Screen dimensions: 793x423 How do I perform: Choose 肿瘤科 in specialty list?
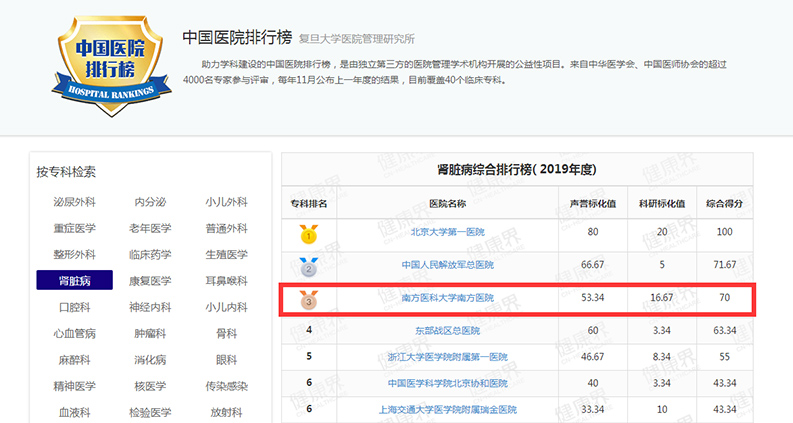point(150,333)
